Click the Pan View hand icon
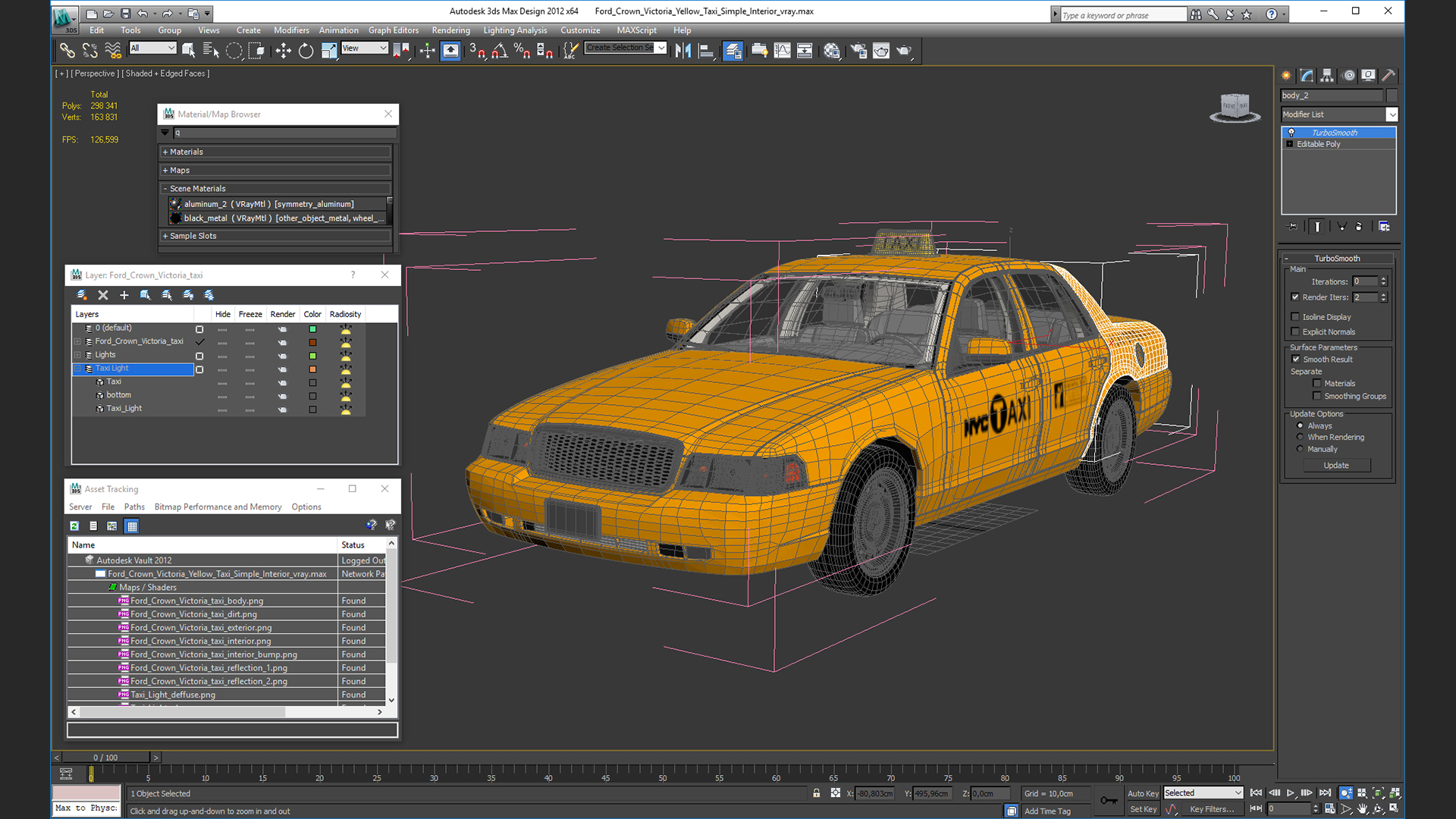Screen dimensions: 1456x819 point(1363,809)
